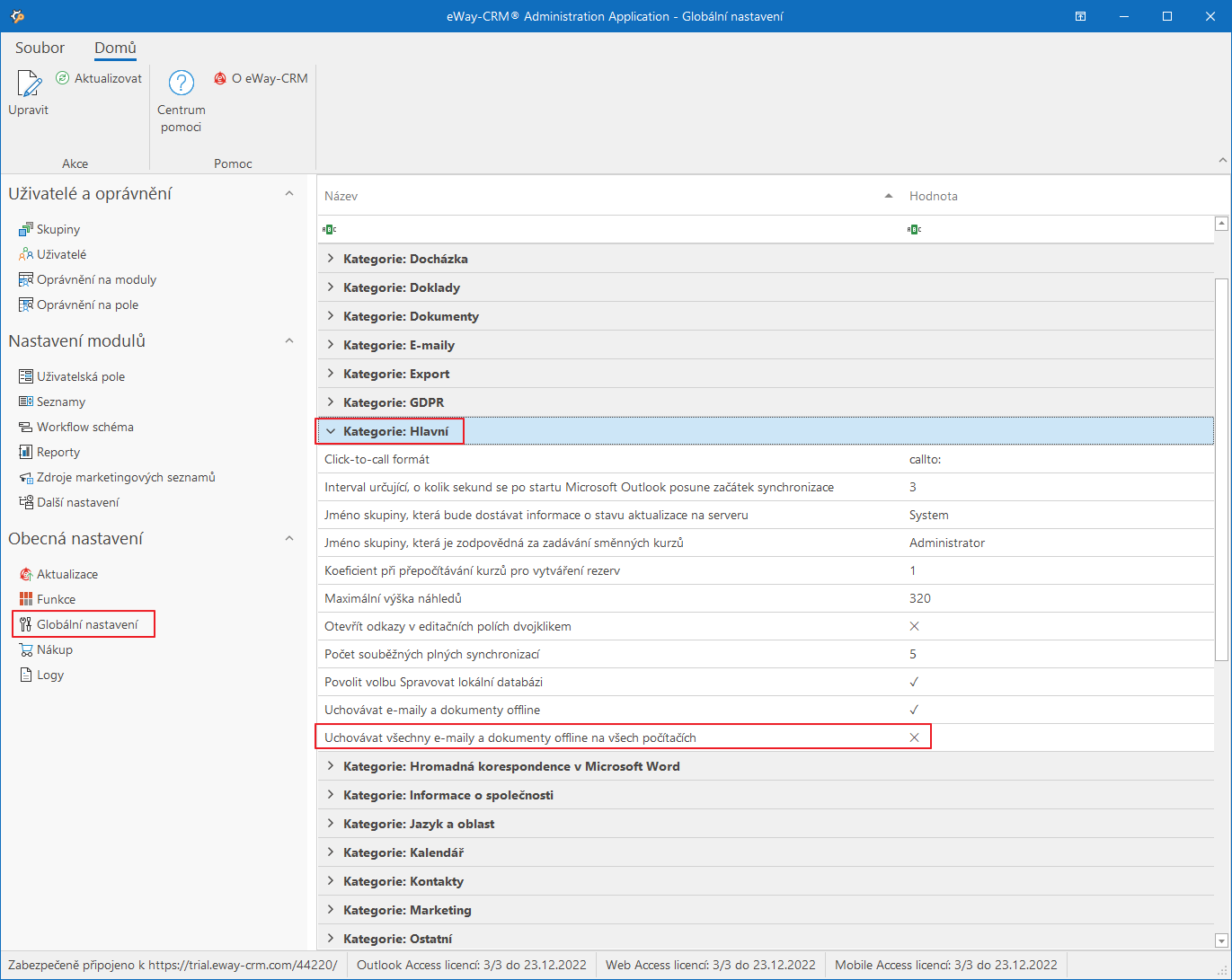Expand Kategorie: Hromadná korespondence v Microsoft Word
The height and width of the screenshot is (980, 1232).
[x=331, y=766]
